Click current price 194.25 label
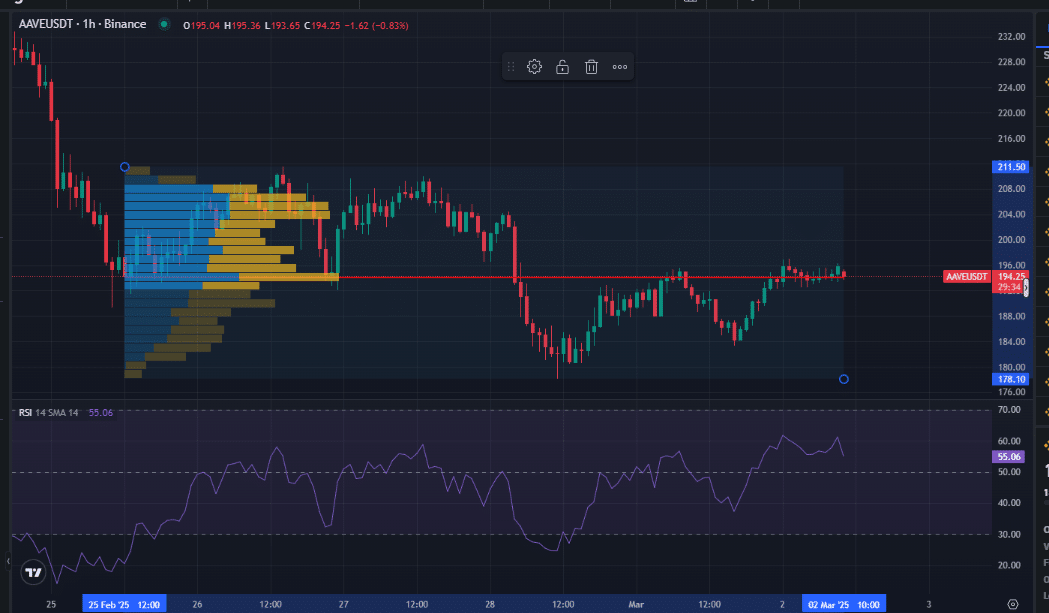The image size is (1049, 613). tap(1010, 276)
